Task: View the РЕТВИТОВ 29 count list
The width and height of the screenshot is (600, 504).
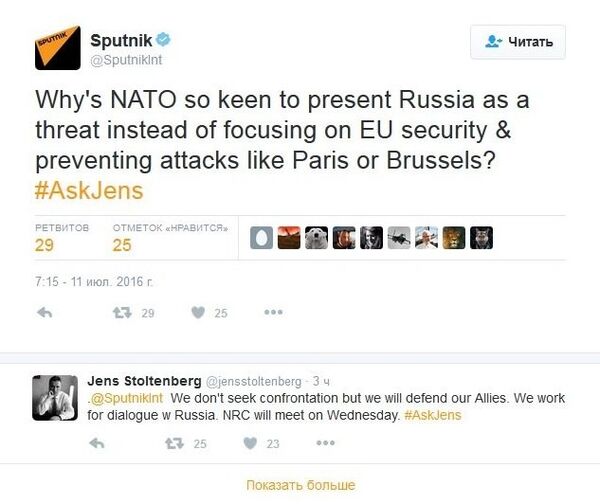Action: [62, 238]
